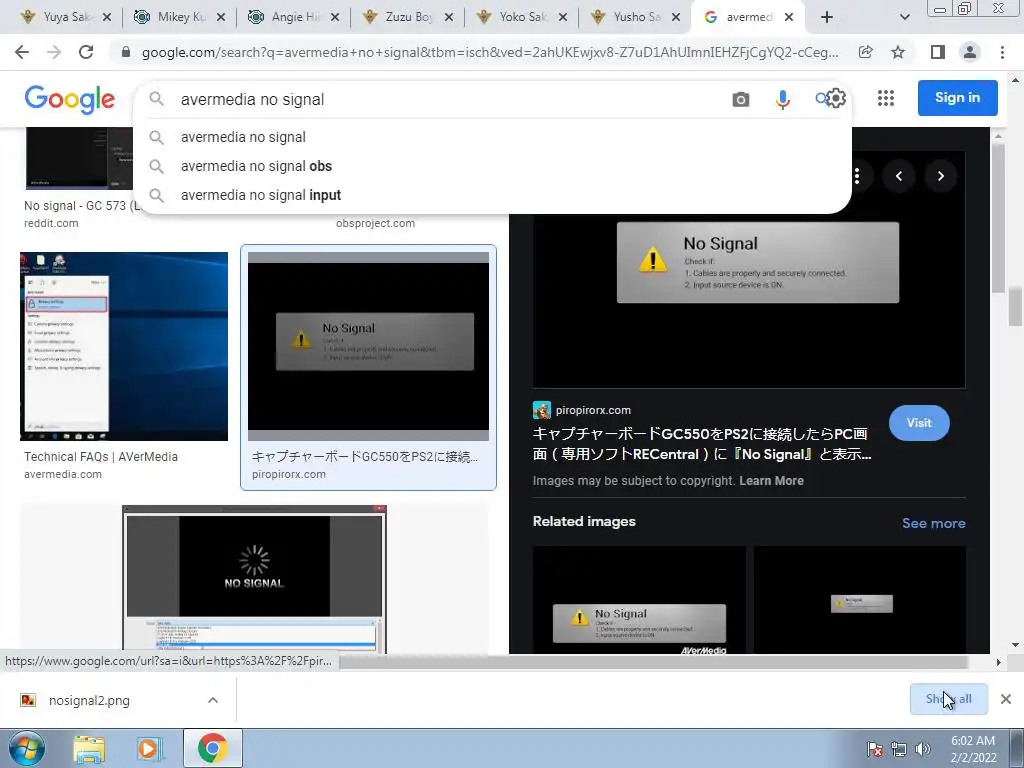Screen dimensions: 1024x768
Task: Switch to the Yoko Sak tab
Action: point(513,17)
